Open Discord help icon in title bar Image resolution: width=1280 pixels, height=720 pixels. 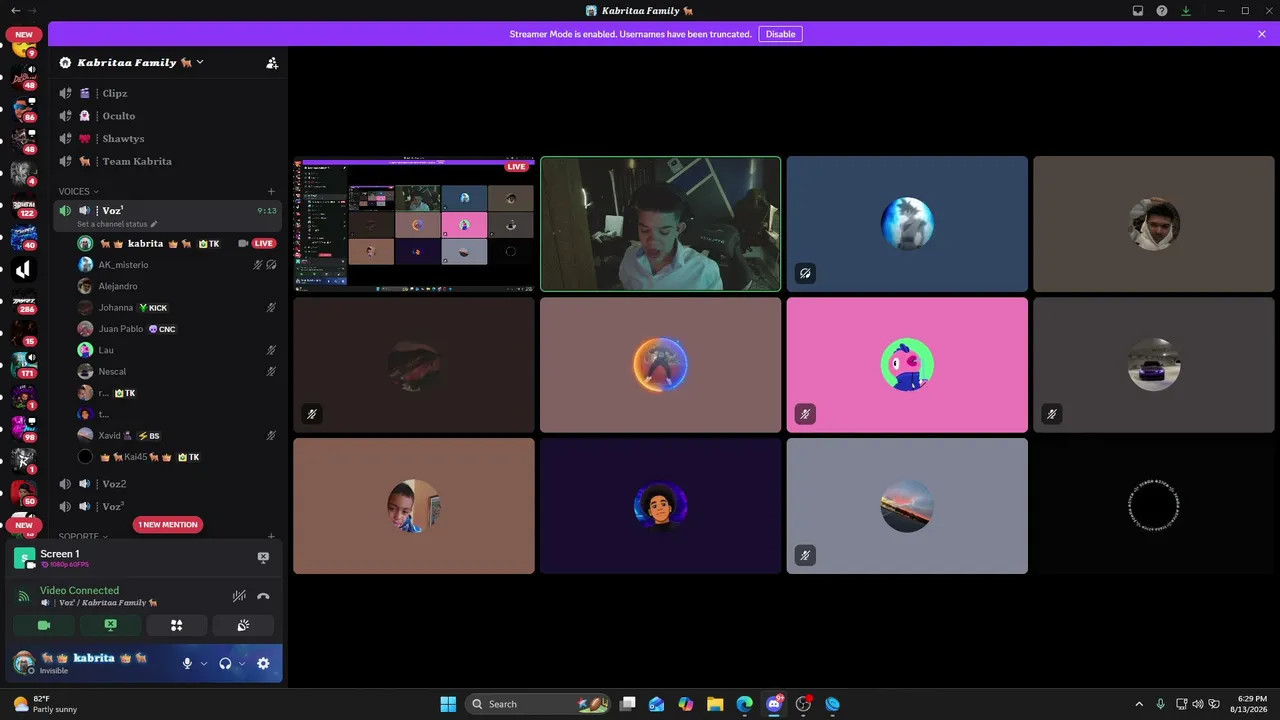[x=1162, y=11]
